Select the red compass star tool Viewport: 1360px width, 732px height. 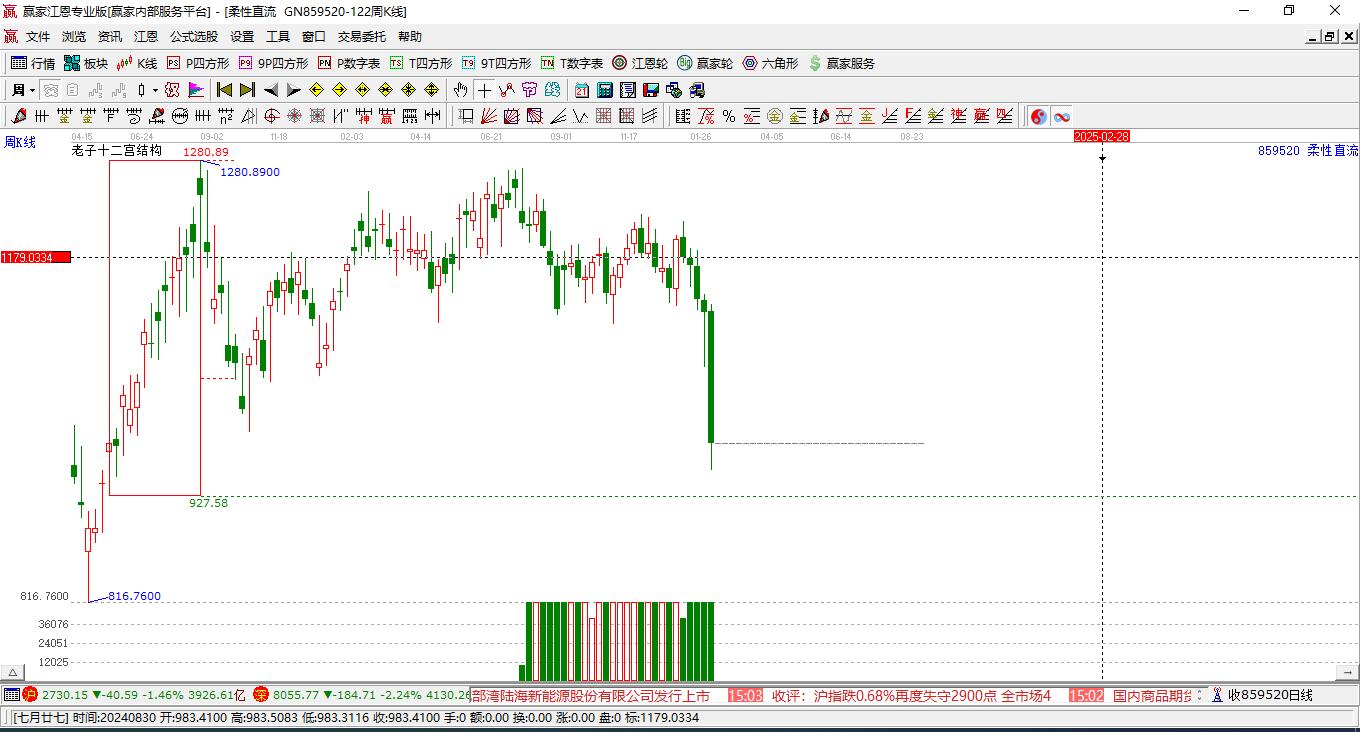coord(294,116)
